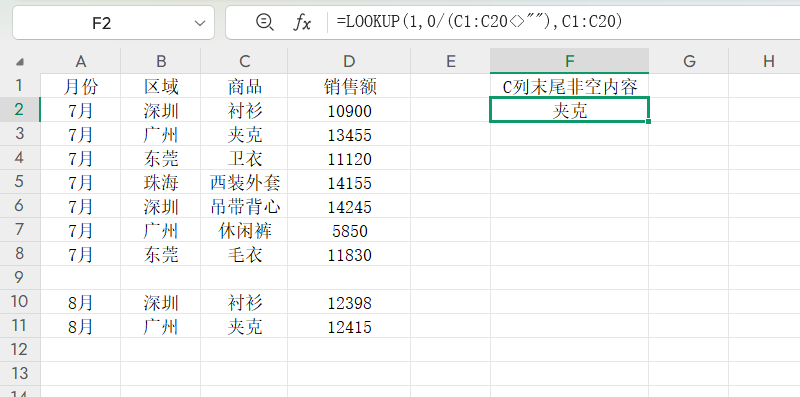Select row 5 header
Screen dimensions: 800x397
(x=20, y=182)
